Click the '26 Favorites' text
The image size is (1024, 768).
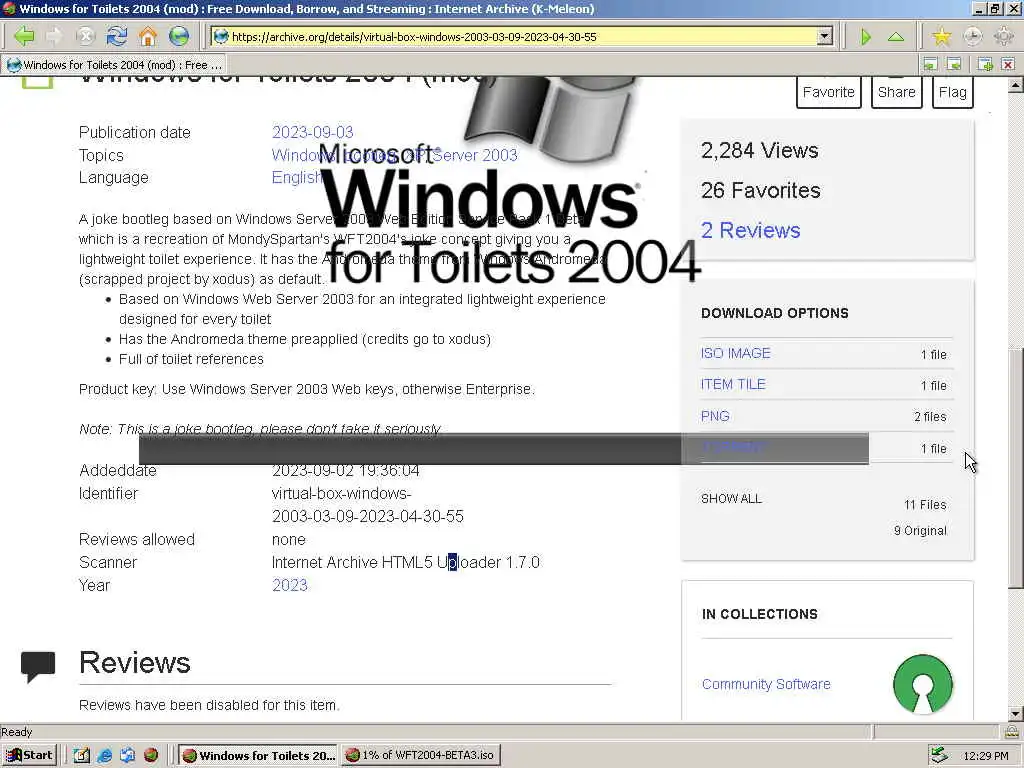pos(760,190)
